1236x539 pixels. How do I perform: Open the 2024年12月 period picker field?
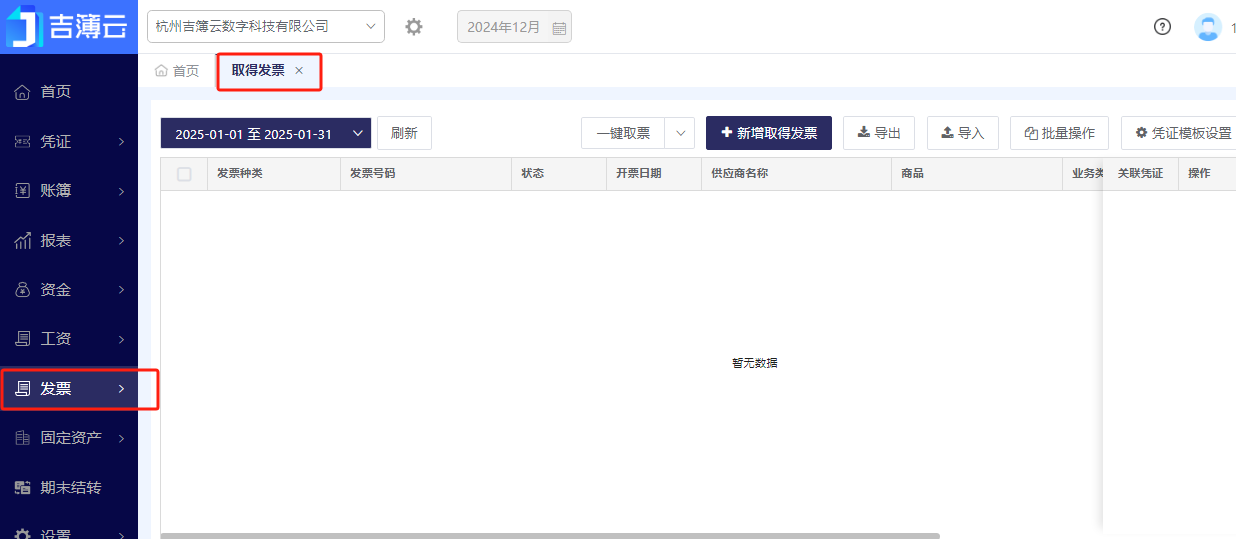[514, 27]
